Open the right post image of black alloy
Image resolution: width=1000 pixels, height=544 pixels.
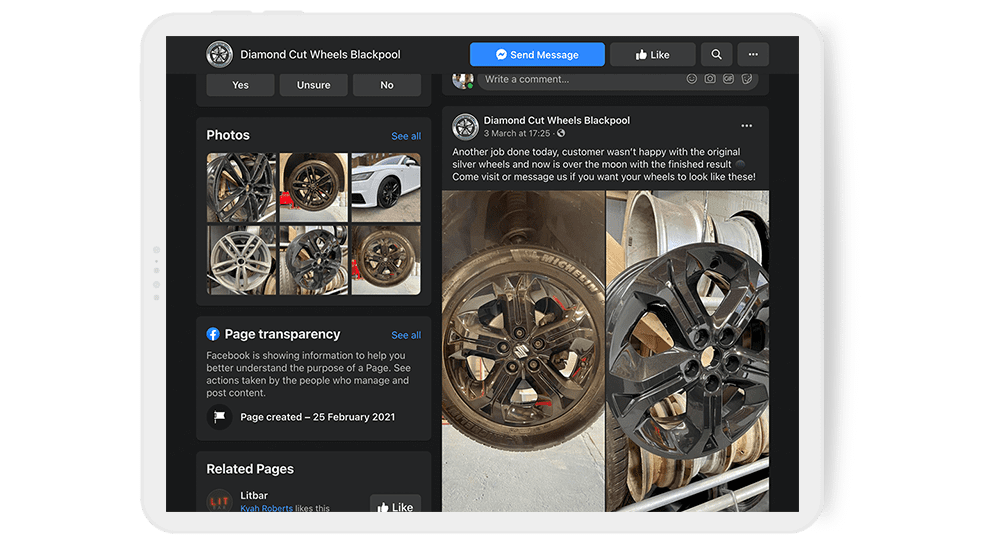point(688,351)
